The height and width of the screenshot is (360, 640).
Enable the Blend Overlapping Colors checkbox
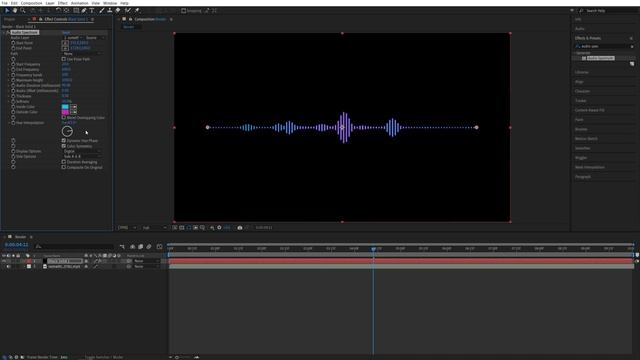point(64,118)
